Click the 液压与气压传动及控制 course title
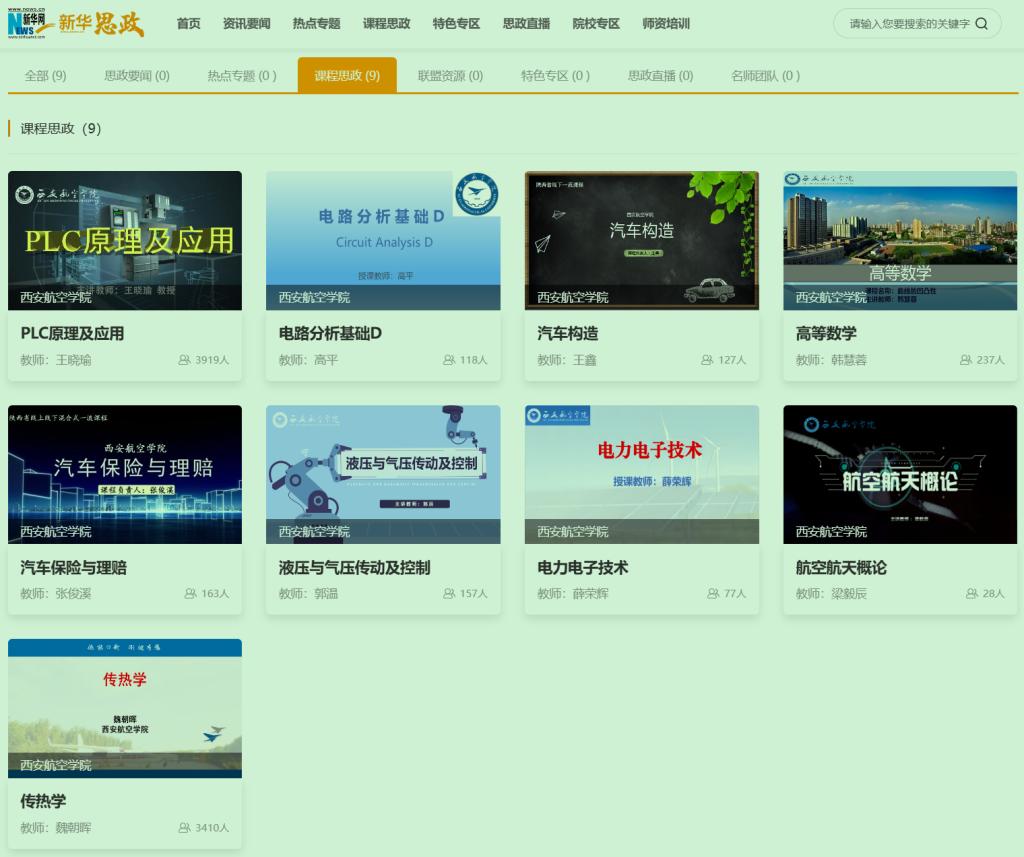1024x857 pixels. click(354, 568)
